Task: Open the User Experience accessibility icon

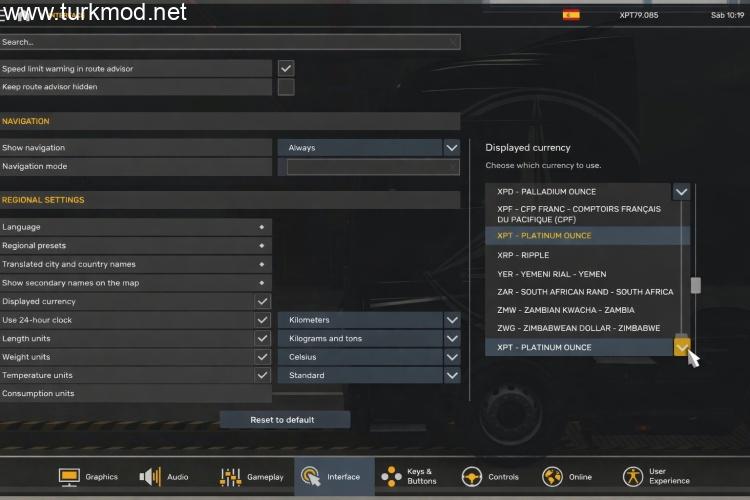Action: click(633, 477)
